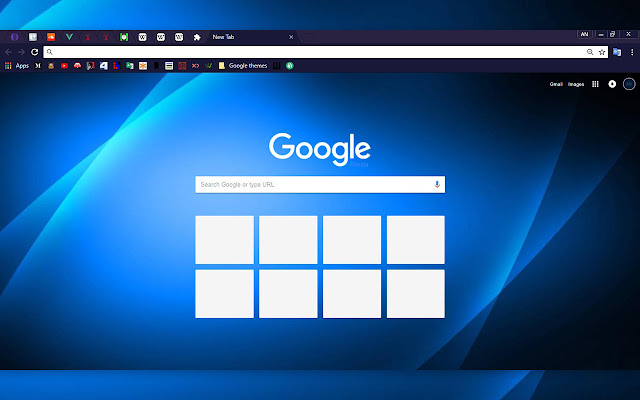The height and width of the screenshot is (400, 640).
Task: Open the top-left most-visited tile
Action: (x=224, y=240)
